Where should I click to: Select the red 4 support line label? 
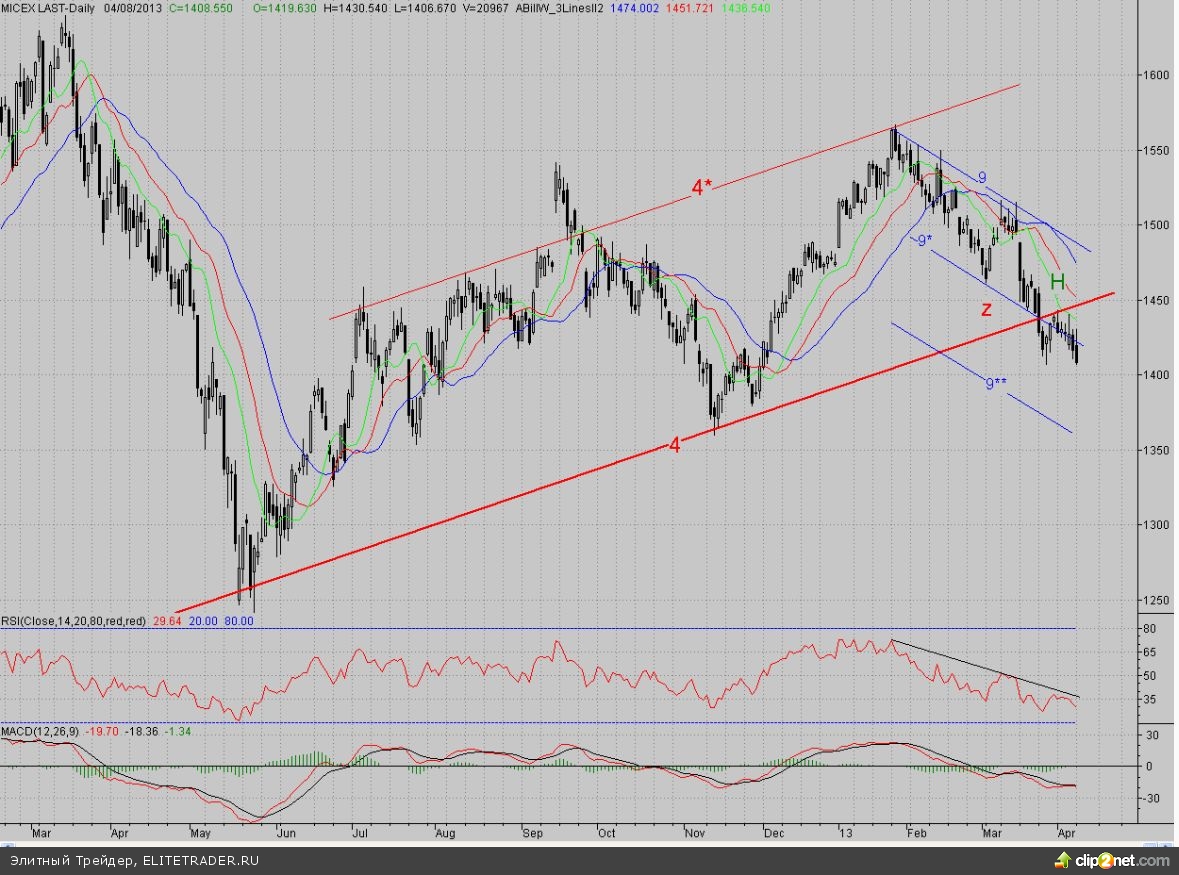pos(674,446)
